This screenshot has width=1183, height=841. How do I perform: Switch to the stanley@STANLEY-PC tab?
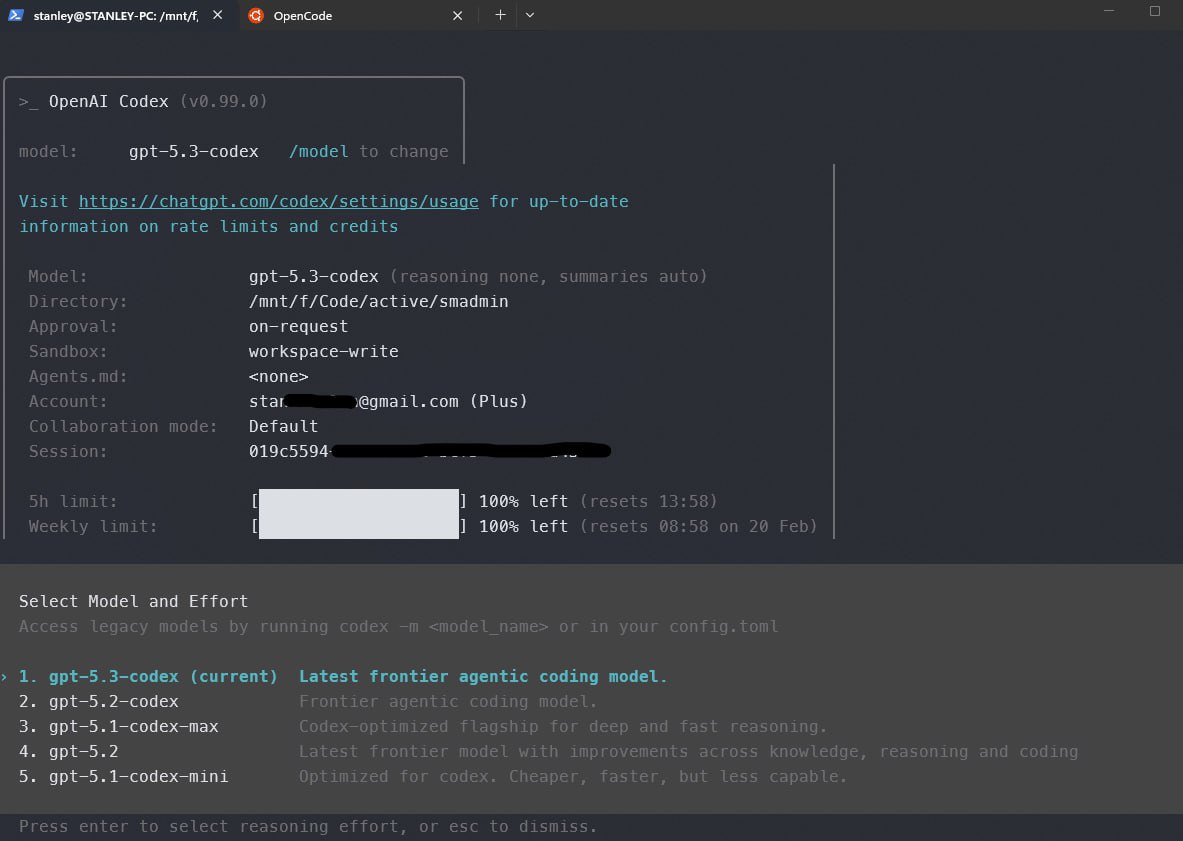pos(115,16)
